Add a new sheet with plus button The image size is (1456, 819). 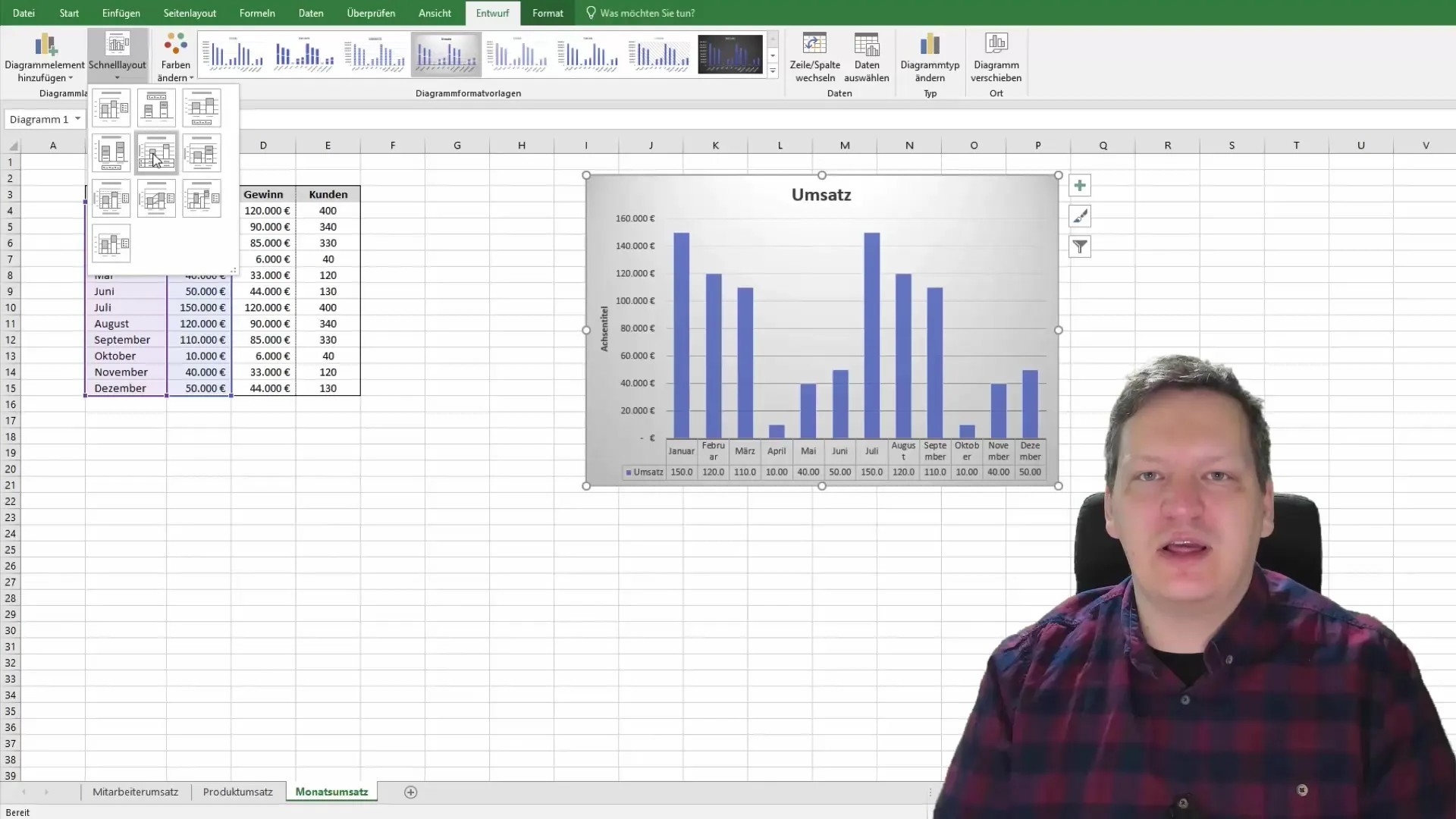[410, 792]
